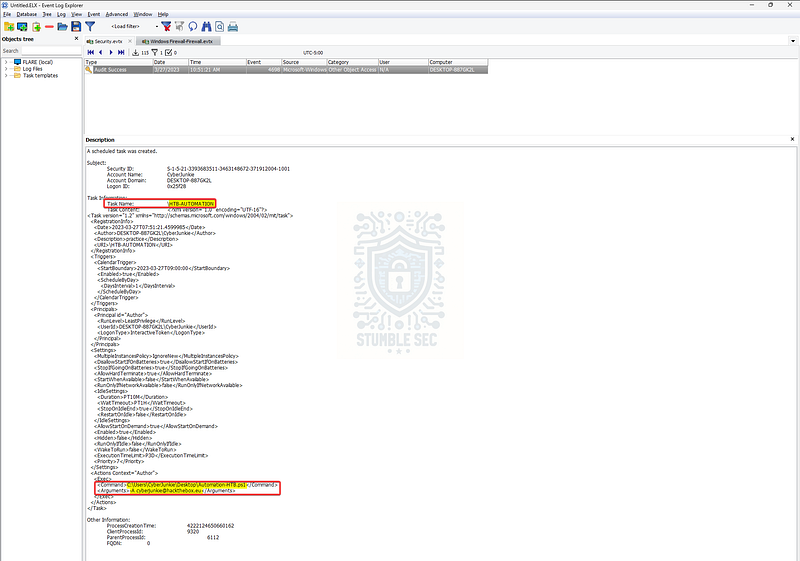Viewport: 800px width, 561px height.
Task: Go to previous event arrow
Action: coord(101,53)
